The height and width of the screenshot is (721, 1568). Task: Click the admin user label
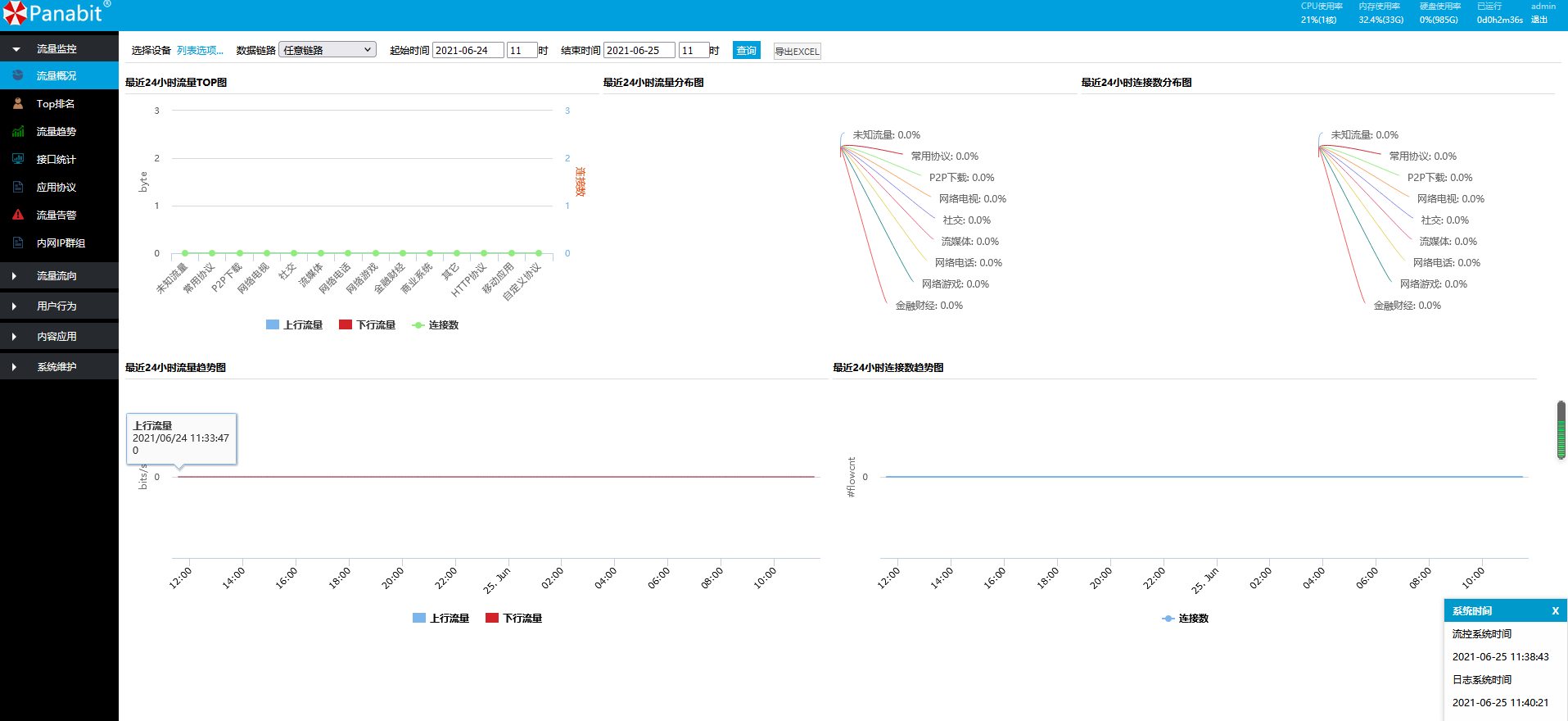coord(1543,6)
